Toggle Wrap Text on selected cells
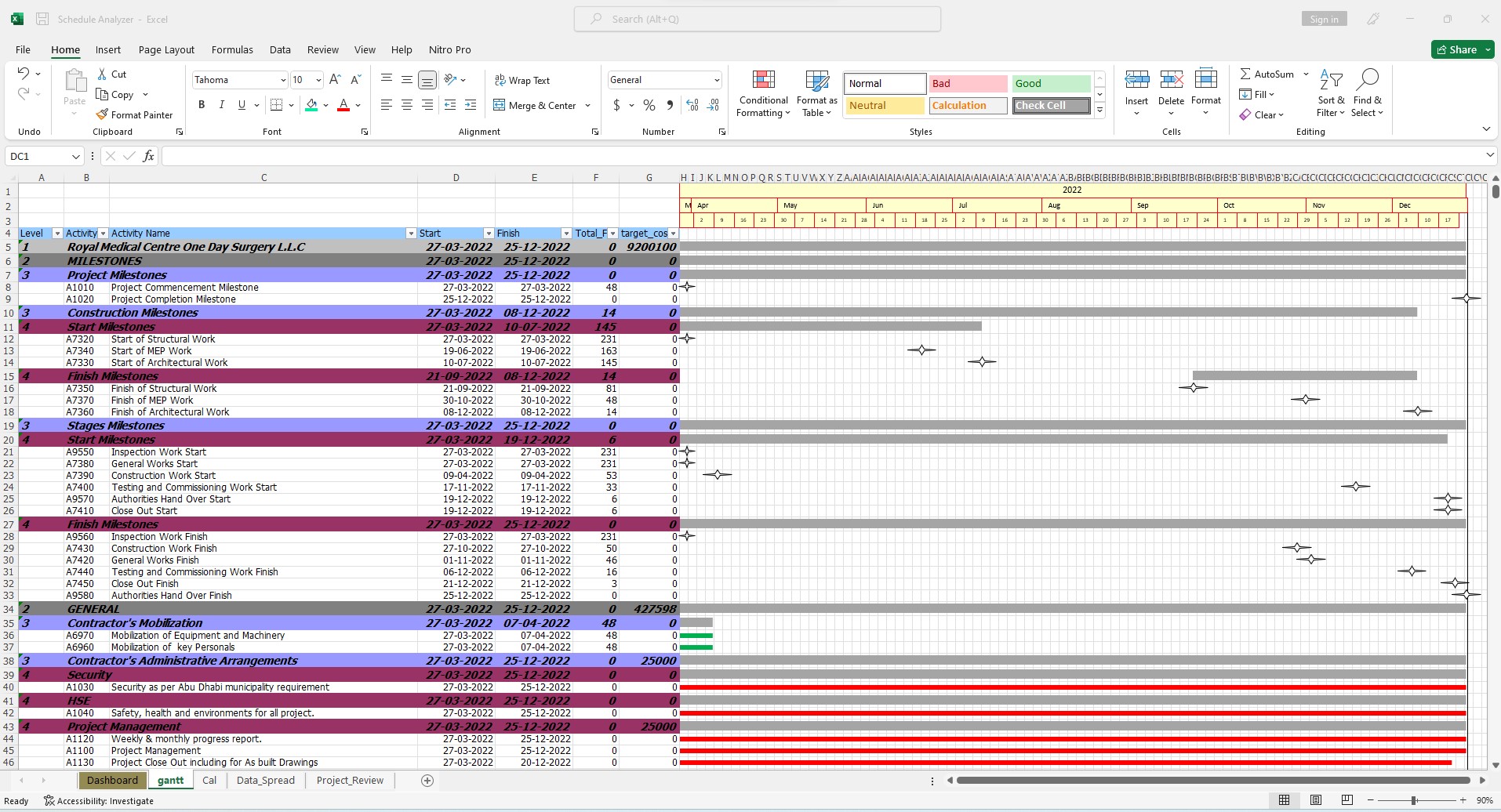The width and height of the screenshot is (1501, 812). click(x=522, y=80)
